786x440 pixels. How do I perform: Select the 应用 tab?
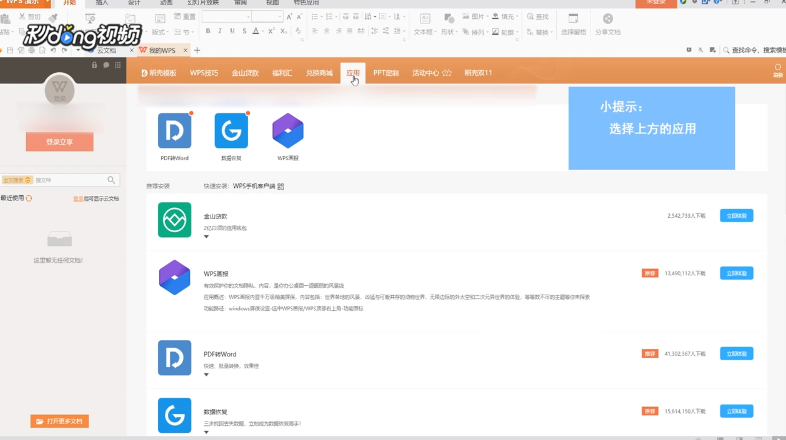[x=353, y=73]
